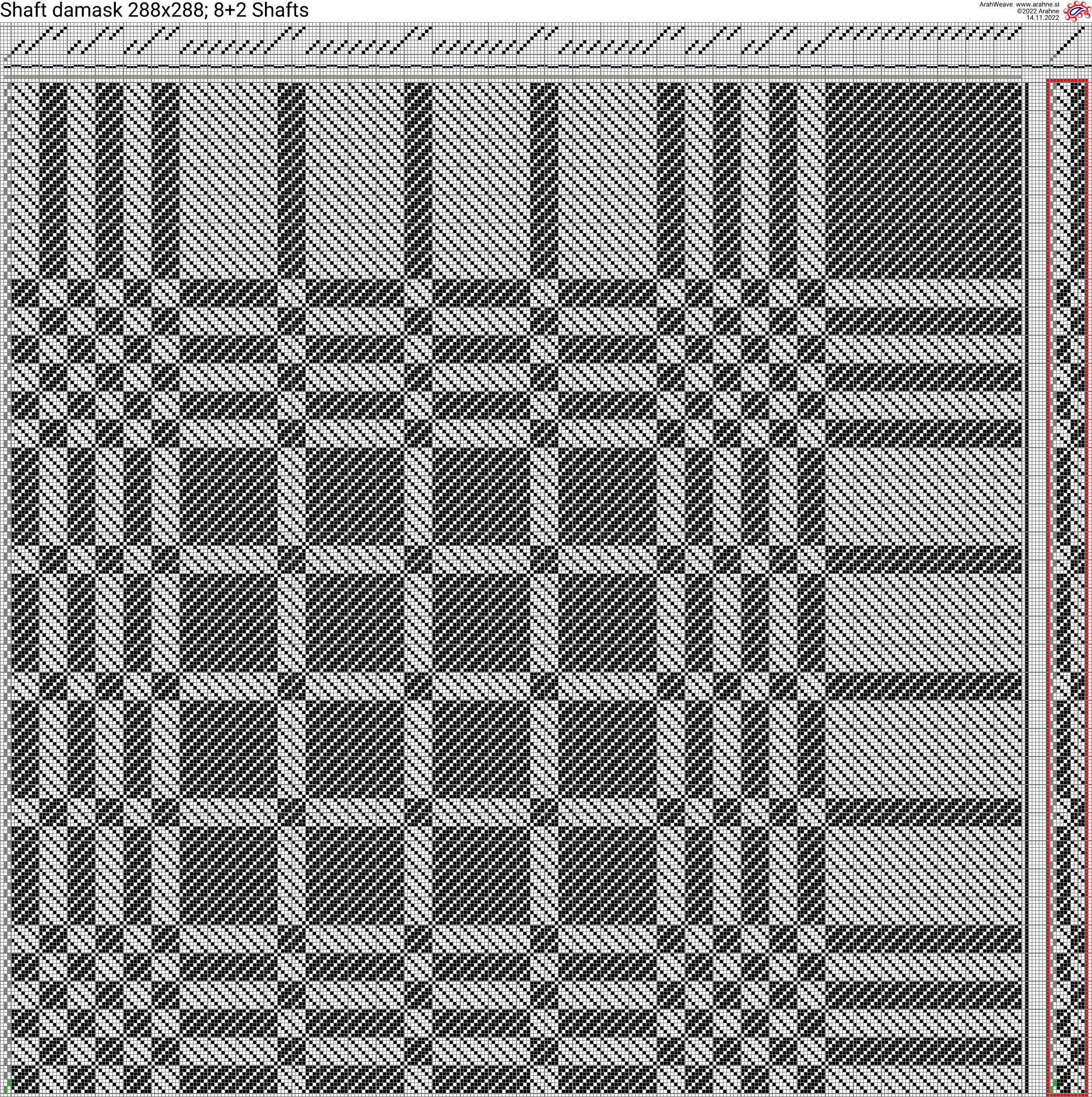Click the "©2022 Arahne" copyright text
The width and height of the screenshot is (1092, 1097).
pyautogui.click(x=1038, y=11)
